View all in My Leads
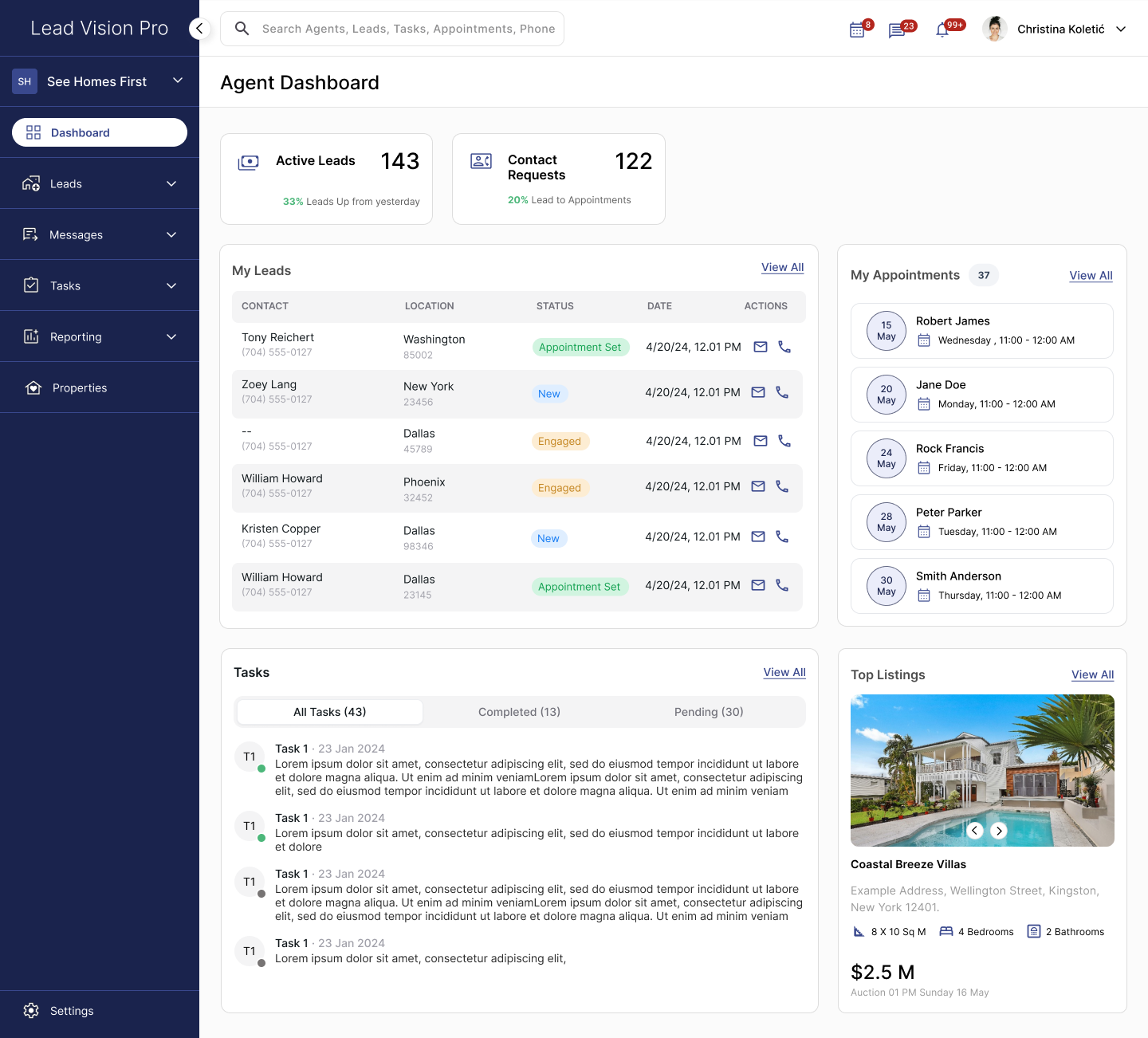 (x=783, y=267)
